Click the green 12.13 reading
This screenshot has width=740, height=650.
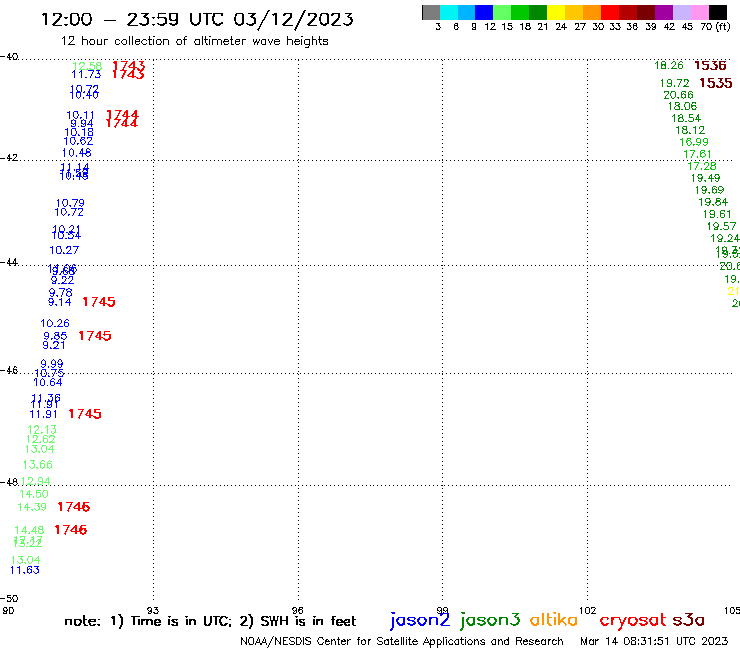42,430
